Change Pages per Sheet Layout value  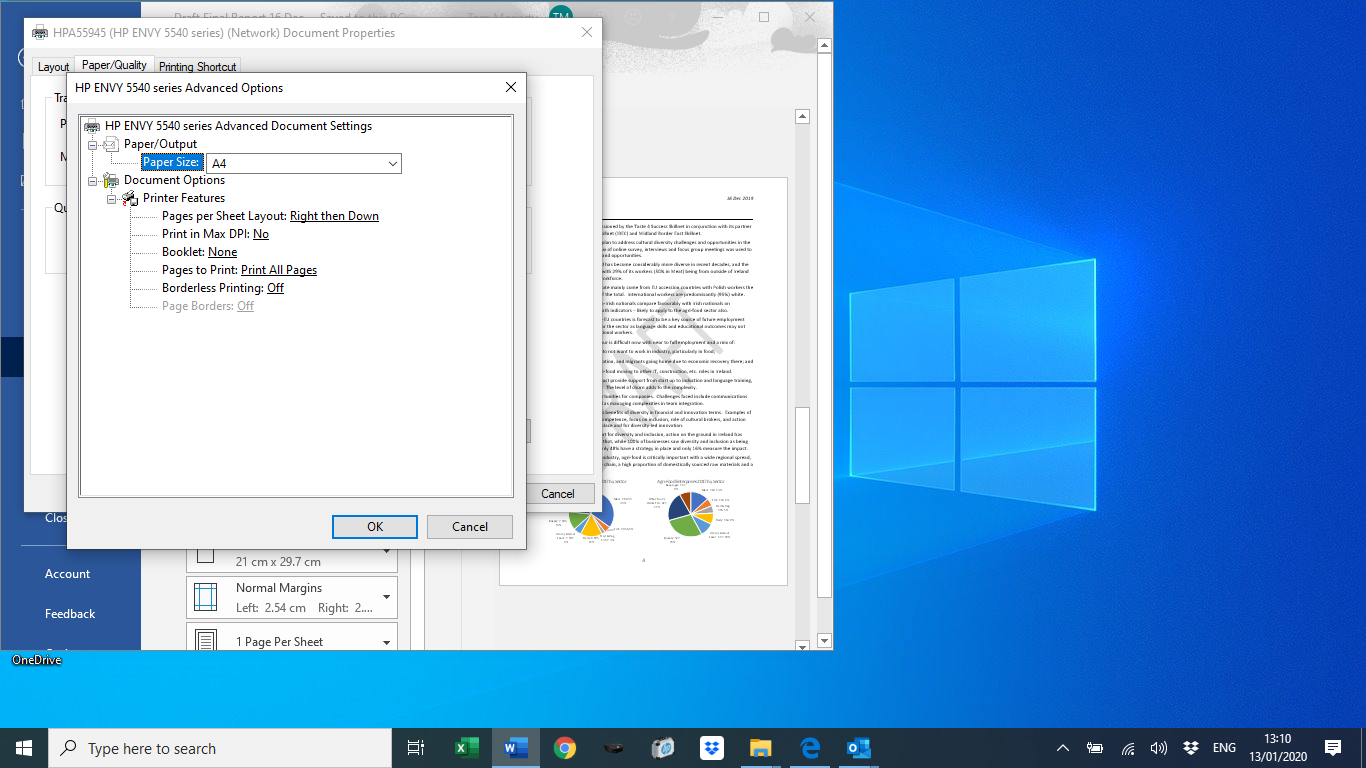[334, 216]
